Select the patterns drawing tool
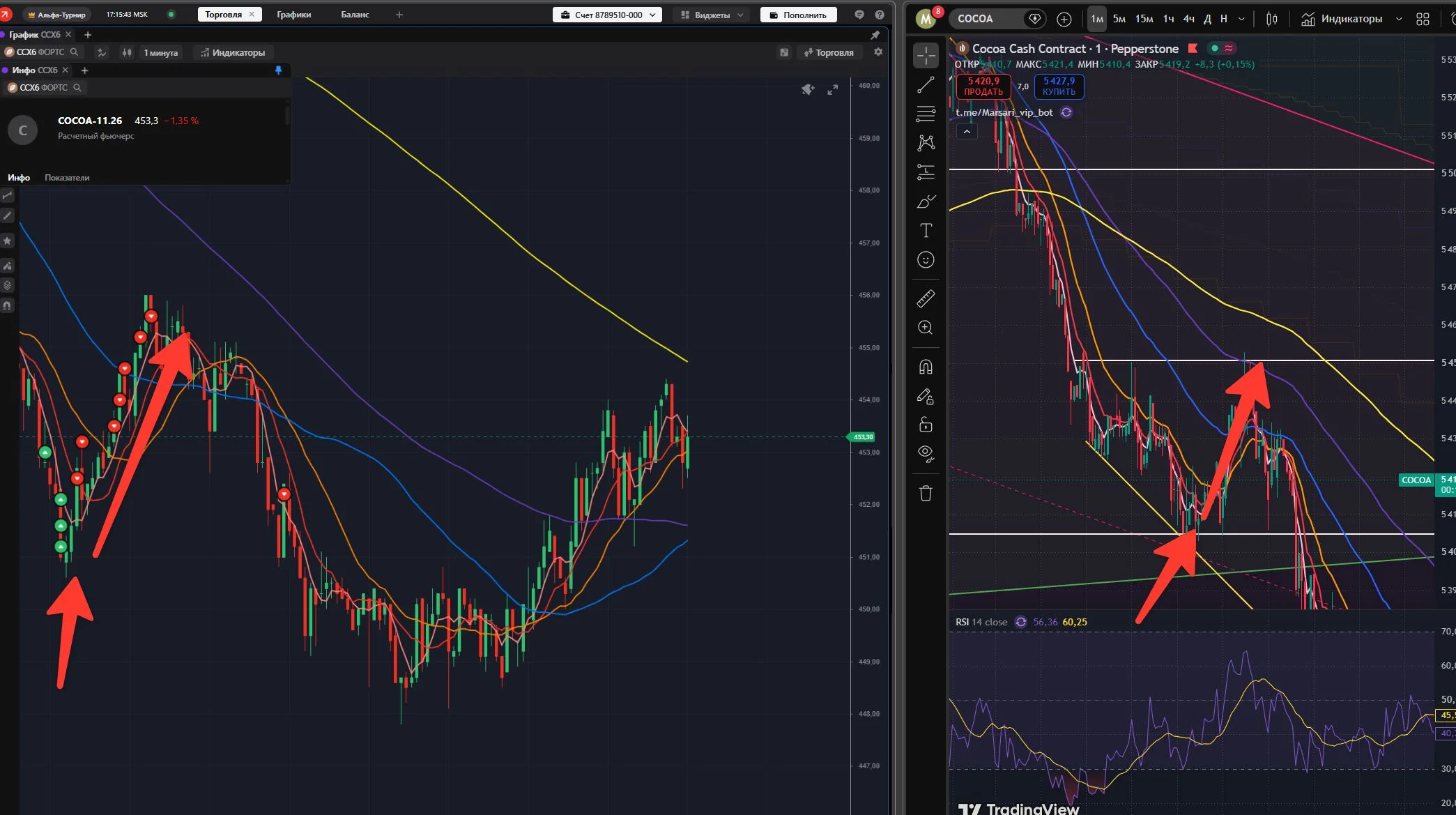The width and height of the screenshot is (1456, 815). (x=926, y=143)
